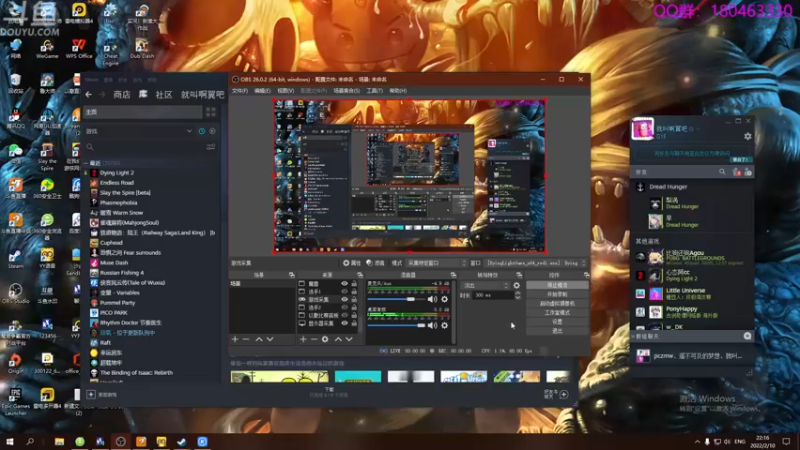
Task: Open 窗口 window selection dropdown in OBS
Action: pos(536,263)
